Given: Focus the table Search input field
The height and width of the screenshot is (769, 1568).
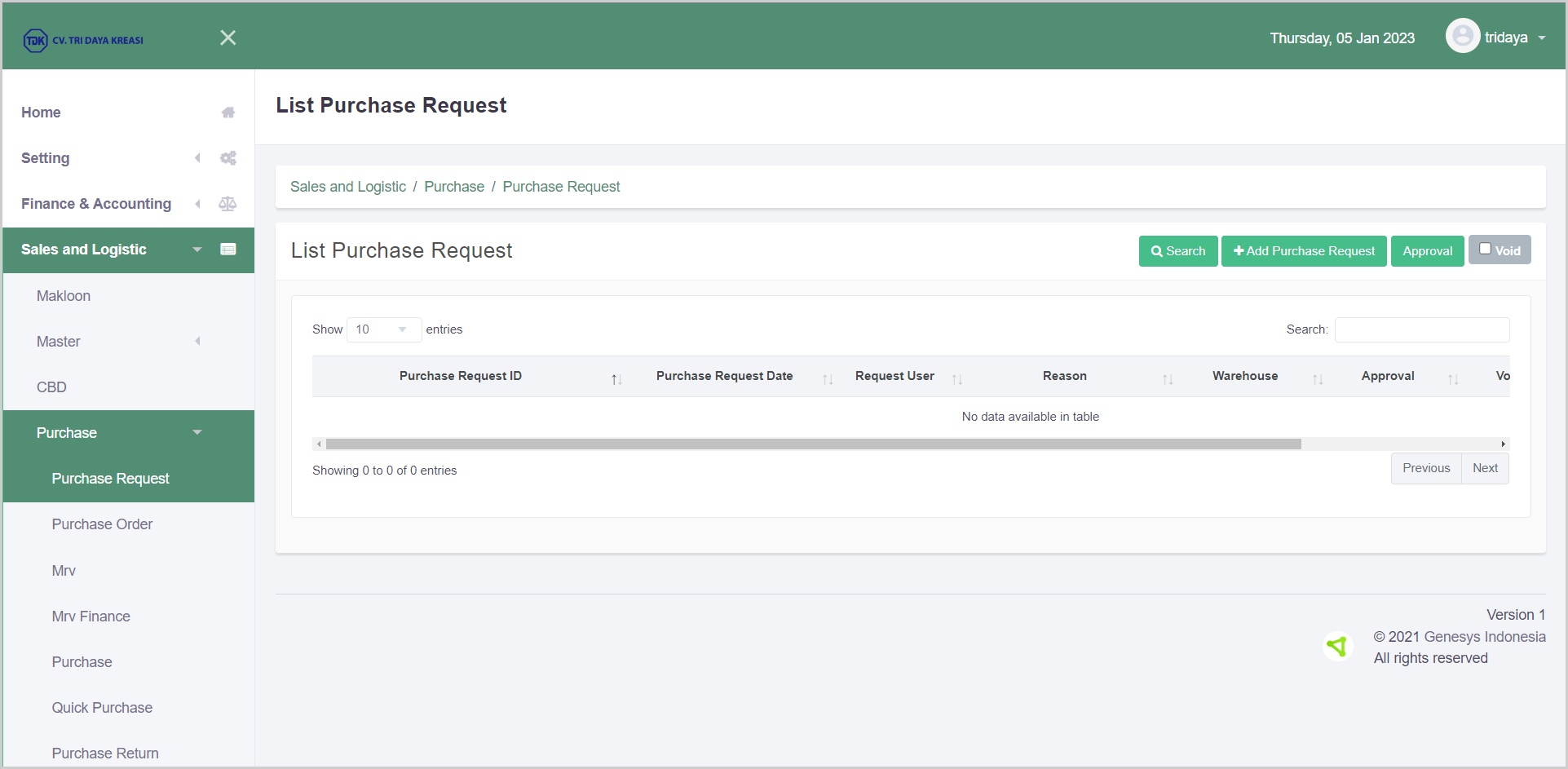Looking at the screenshot, I should click(x=1421, y=329).
